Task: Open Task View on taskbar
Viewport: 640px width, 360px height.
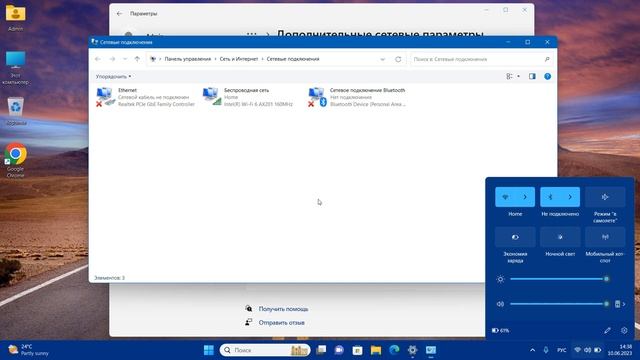Action: [322, 350]
